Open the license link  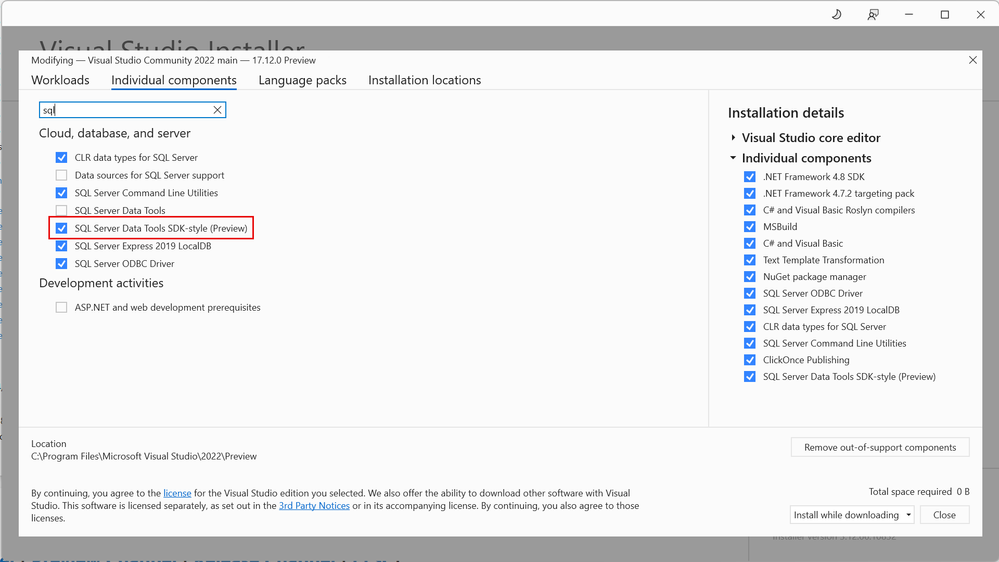point(177,493)
